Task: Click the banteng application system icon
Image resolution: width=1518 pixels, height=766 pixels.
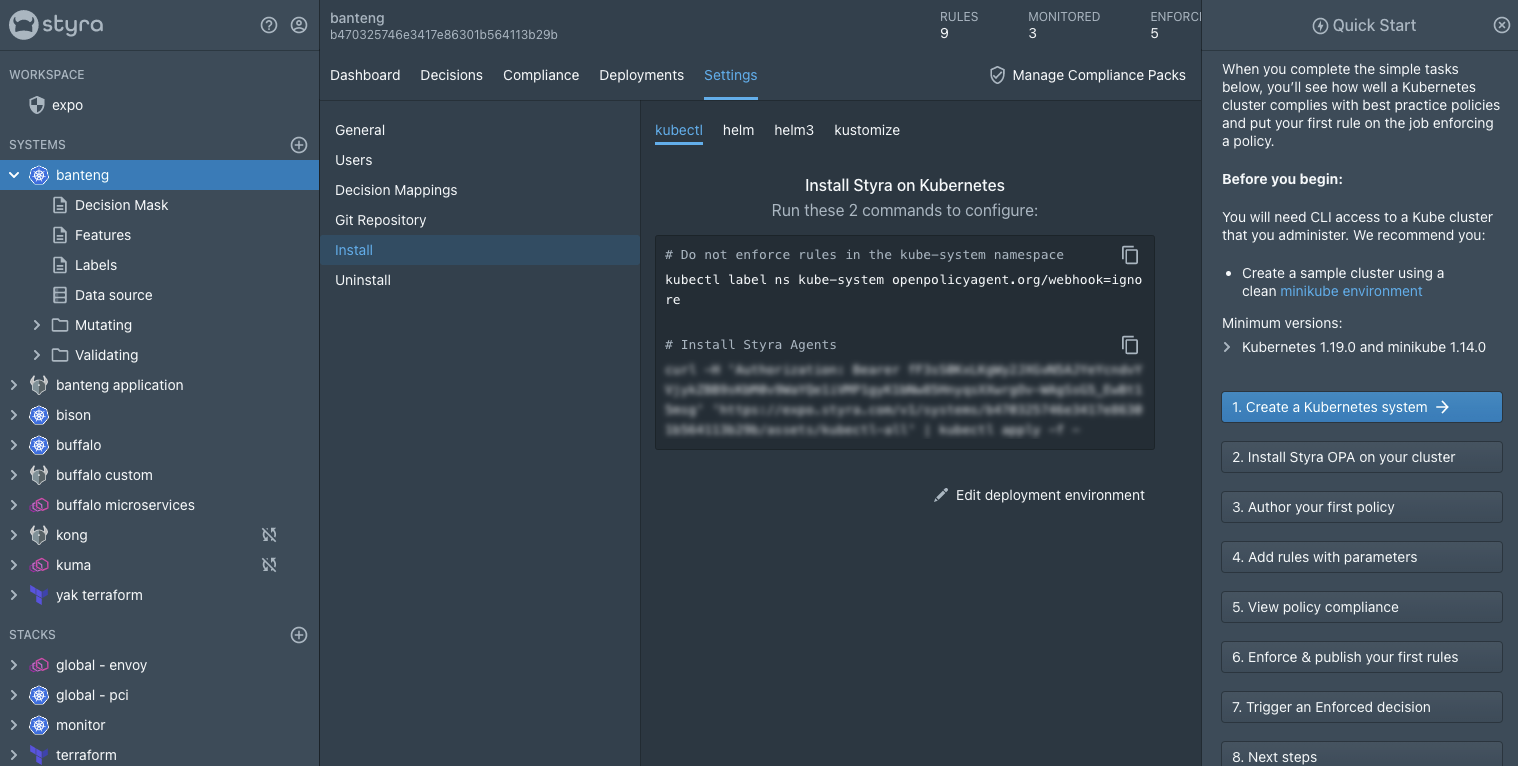Action: (x=39, y=385)
